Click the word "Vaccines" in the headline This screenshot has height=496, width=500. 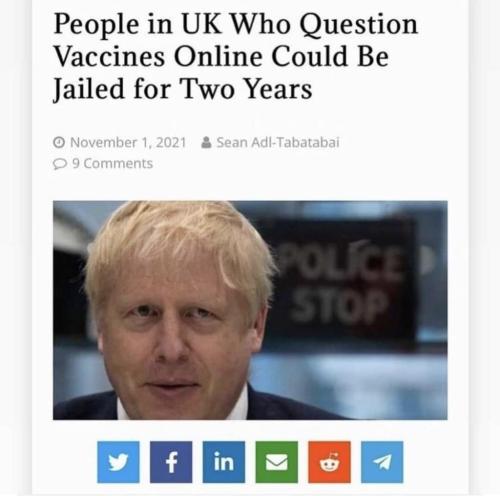click(x=109, y=57)
